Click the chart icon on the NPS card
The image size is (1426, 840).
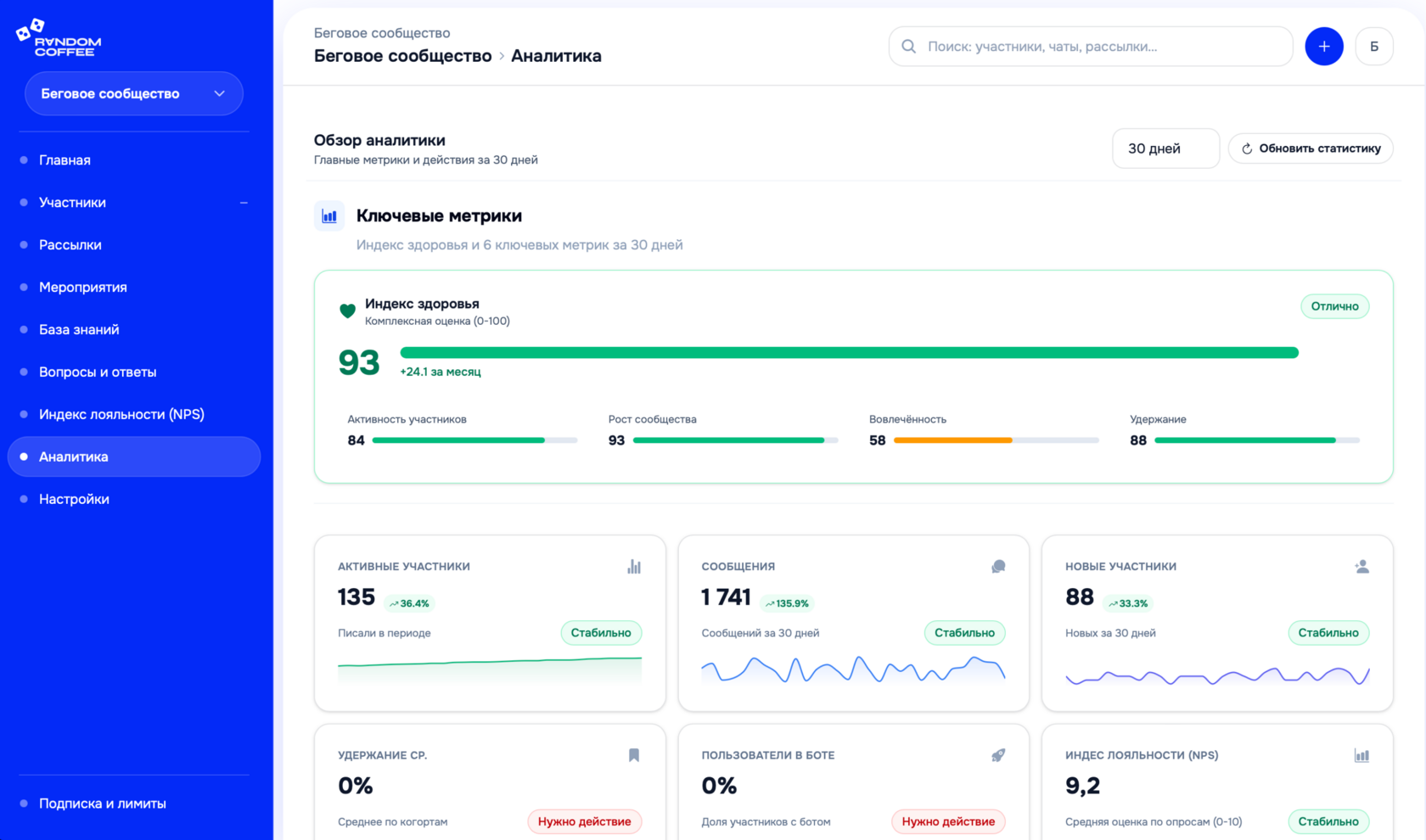point(1361,754)
